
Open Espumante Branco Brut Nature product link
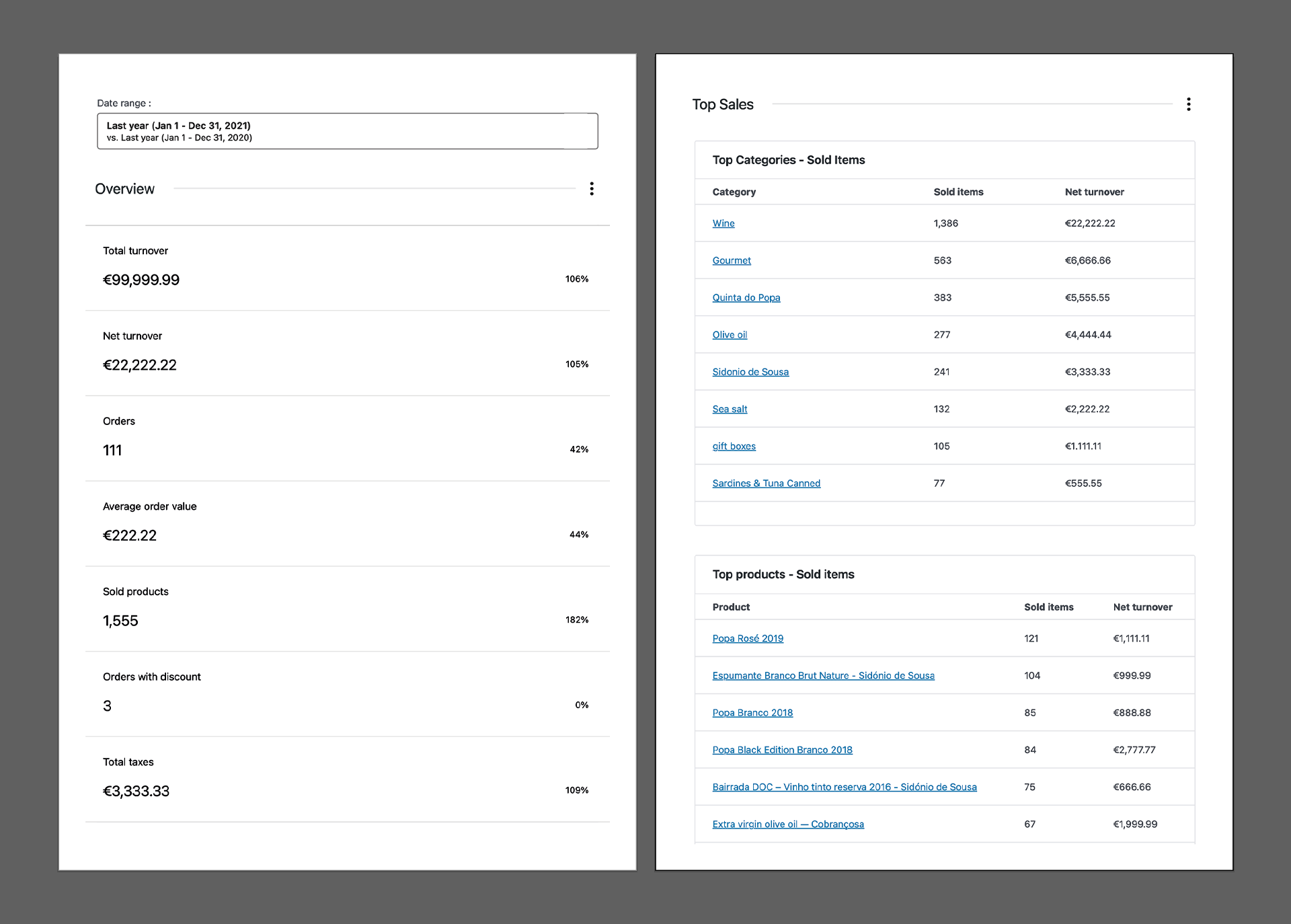coord(824,675)
